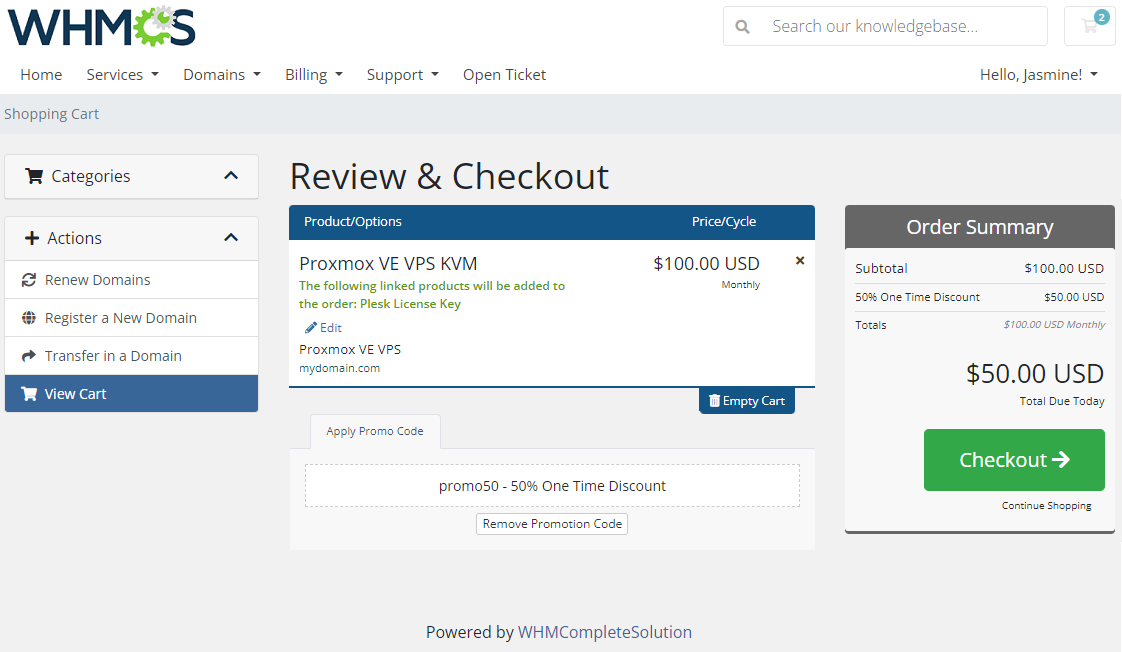Click the 50% One Time Discount row
The height and width of the screenshot is (652, 1122).
[x=980, y=297]
